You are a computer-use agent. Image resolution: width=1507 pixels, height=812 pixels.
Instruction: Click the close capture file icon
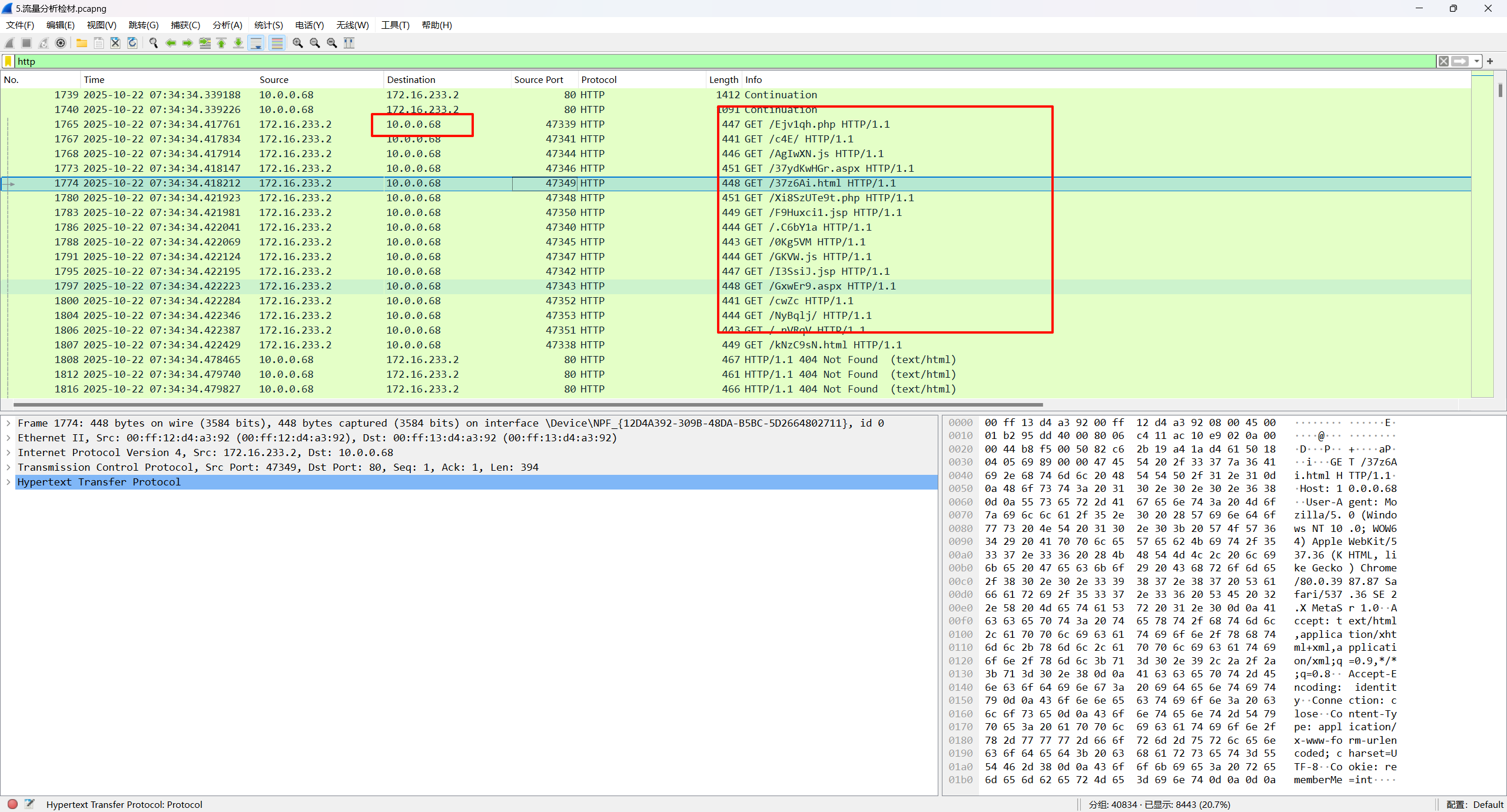click(x=115, y=43)
